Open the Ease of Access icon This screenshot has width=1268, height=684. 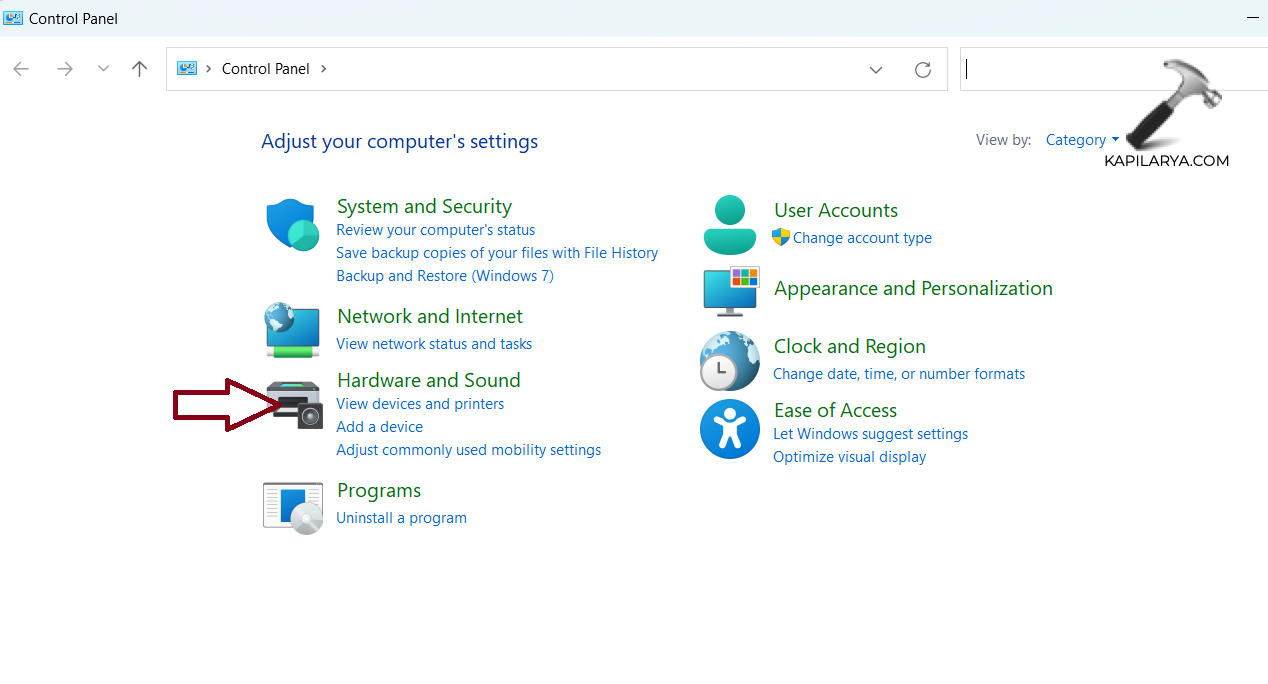(730, 430)
